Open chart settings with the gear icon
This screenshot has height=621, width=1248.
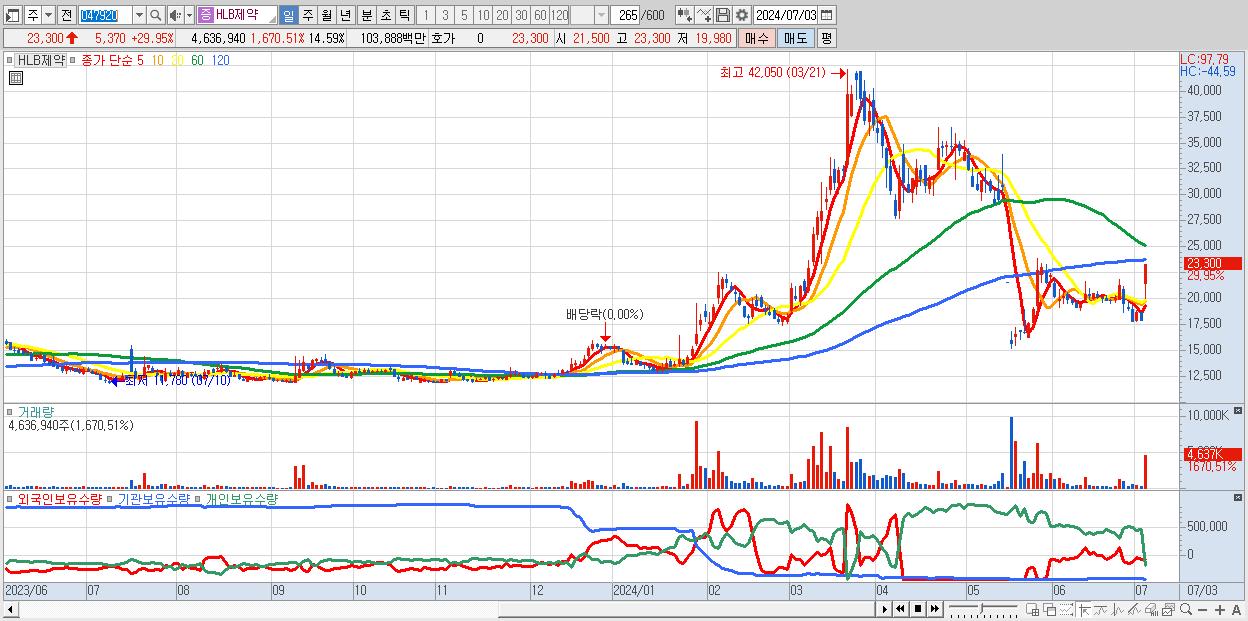(x=742, y=15)
